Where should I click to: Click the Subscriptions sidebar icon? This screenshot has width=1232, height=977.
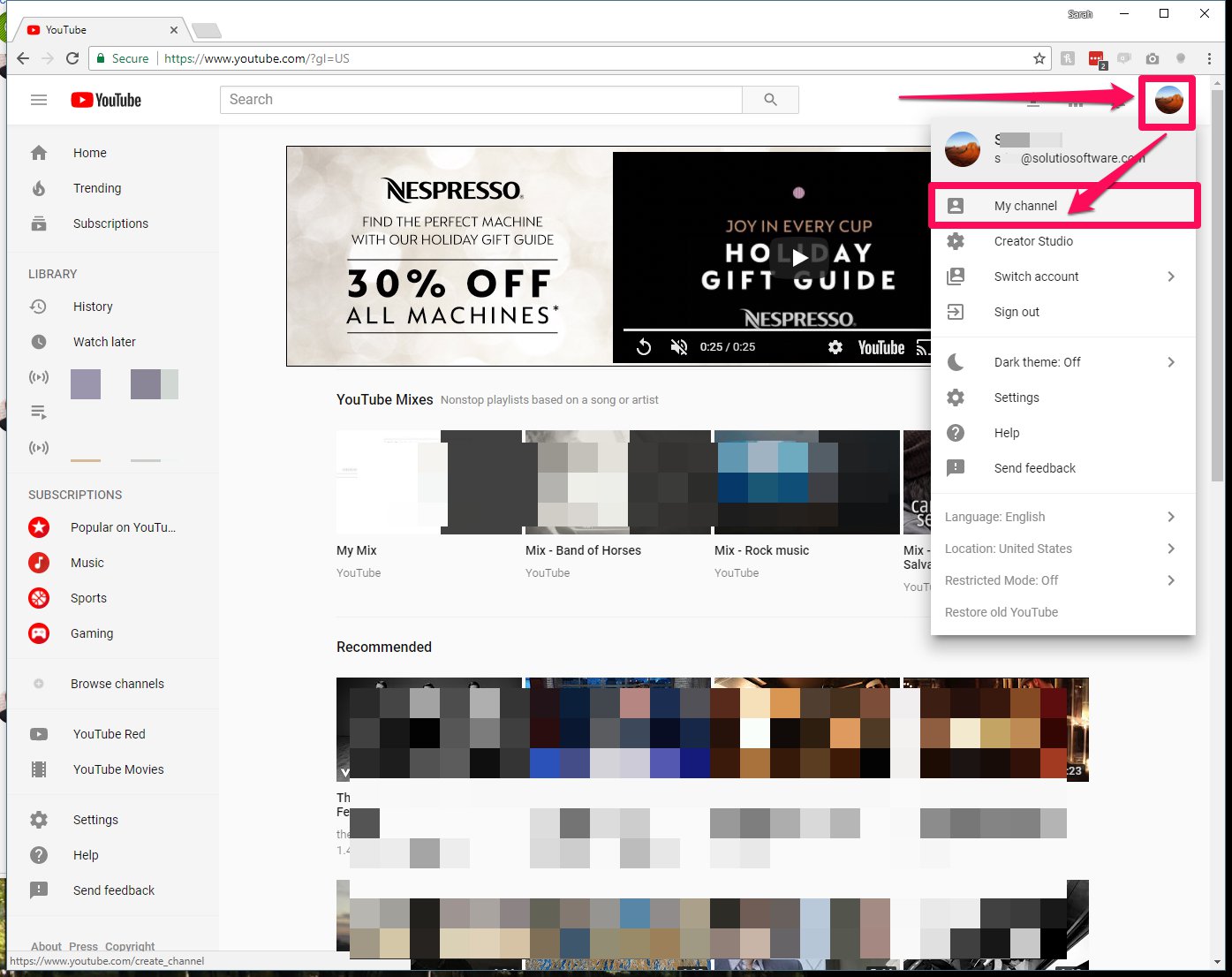[39, 223]
